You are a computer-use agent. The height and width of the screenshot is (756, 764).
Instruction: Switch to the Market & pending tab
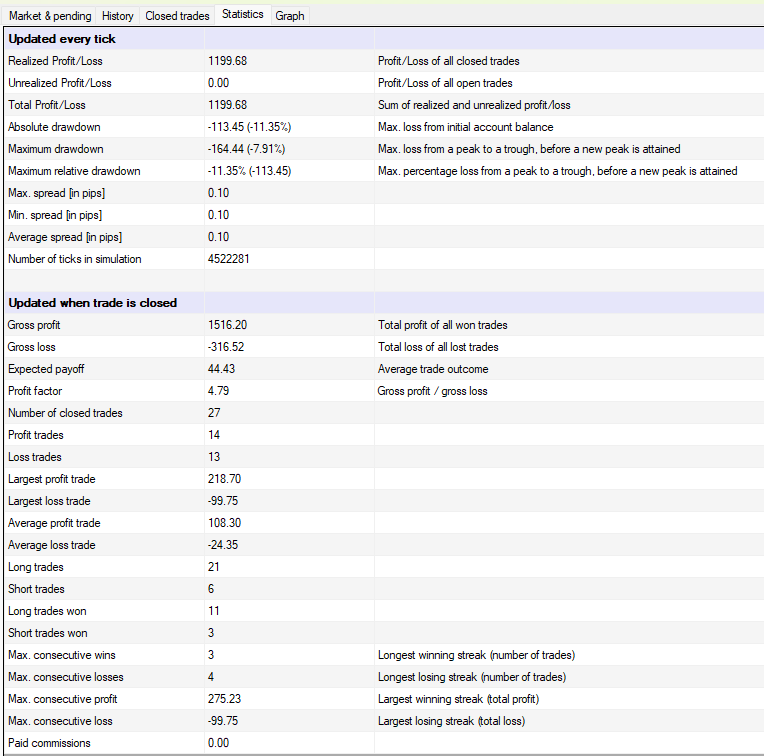click(x=49, y=16)
